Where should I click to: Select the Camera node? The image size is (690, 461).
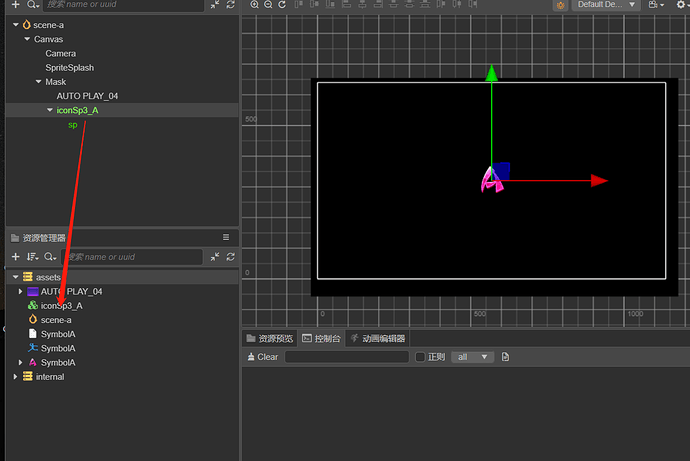click(60, 54)
